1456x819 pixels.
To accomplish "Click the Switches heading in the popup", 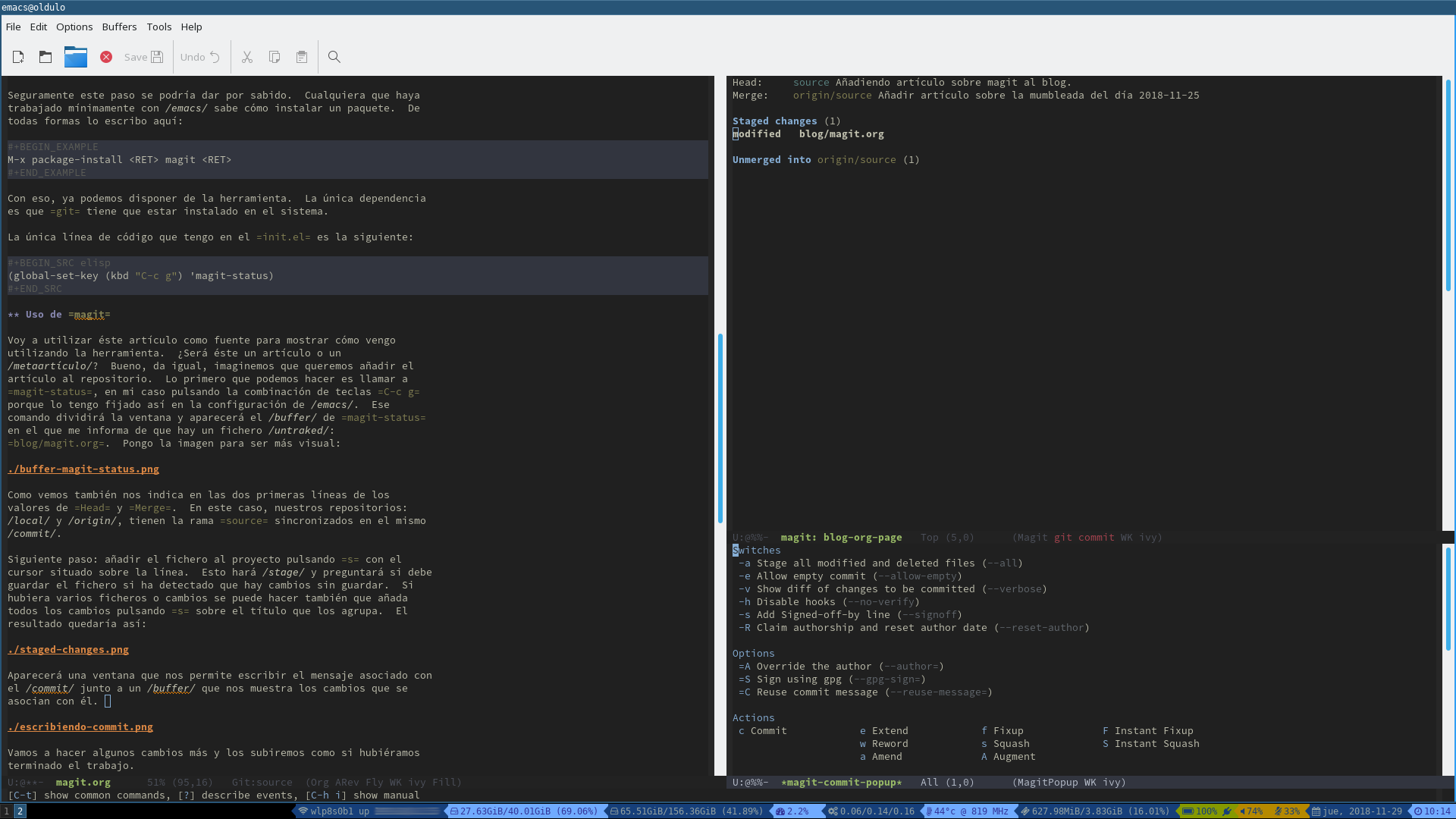I will pos(757,551).
